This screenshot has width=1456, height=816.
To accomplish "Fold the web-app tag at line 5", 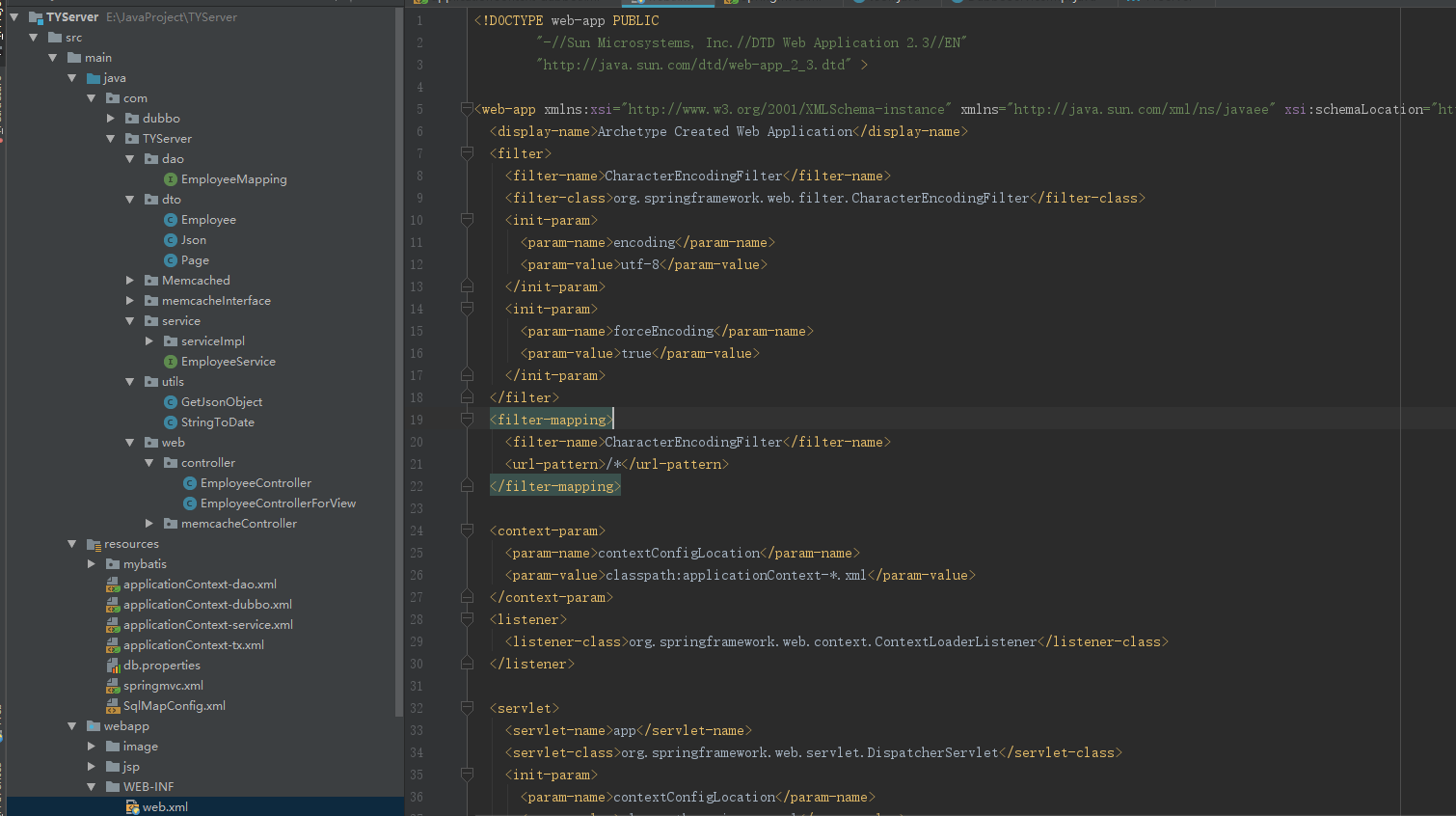I will 467,109.
